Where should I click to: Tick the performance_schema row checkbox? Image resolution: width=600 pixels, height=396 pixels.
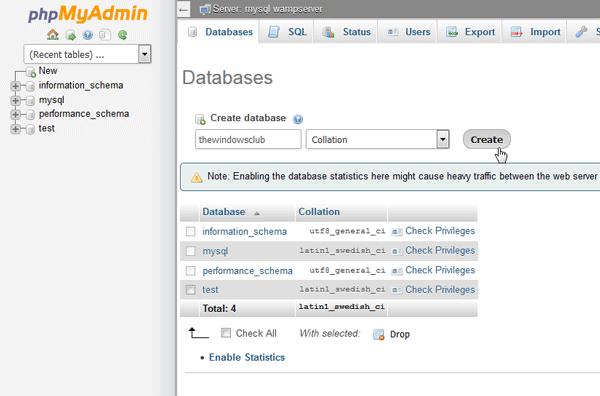[191, 271]
